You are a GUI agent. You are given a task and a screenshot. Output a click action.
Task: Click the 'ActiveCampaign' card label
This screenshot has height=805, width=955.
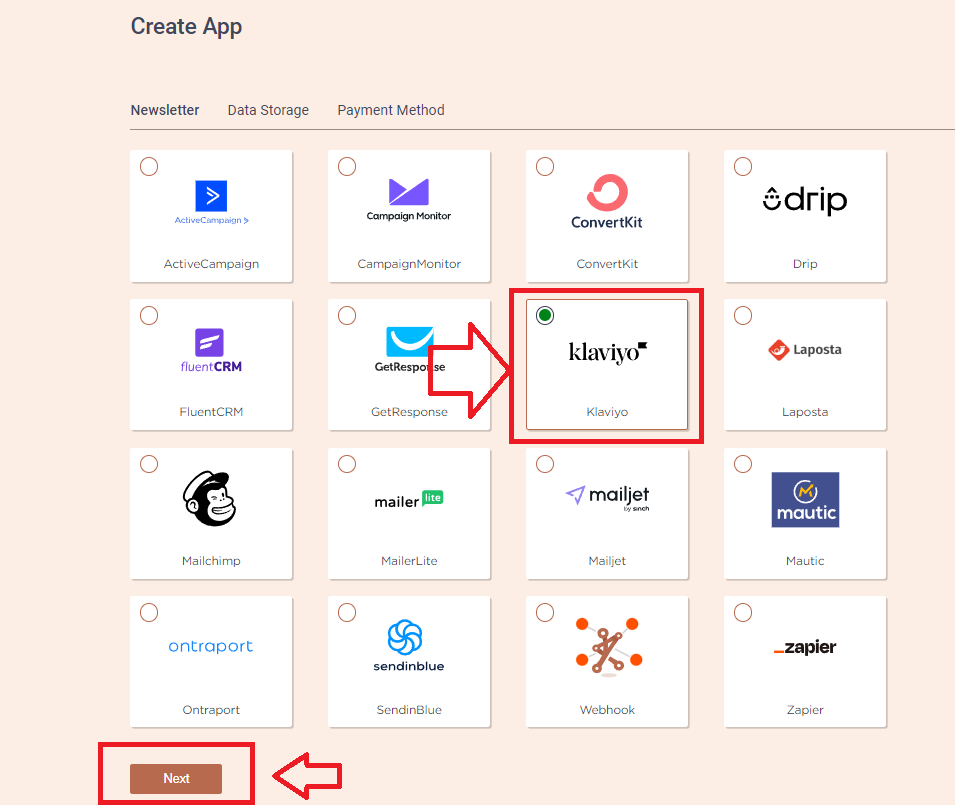[x=211, y=264]
